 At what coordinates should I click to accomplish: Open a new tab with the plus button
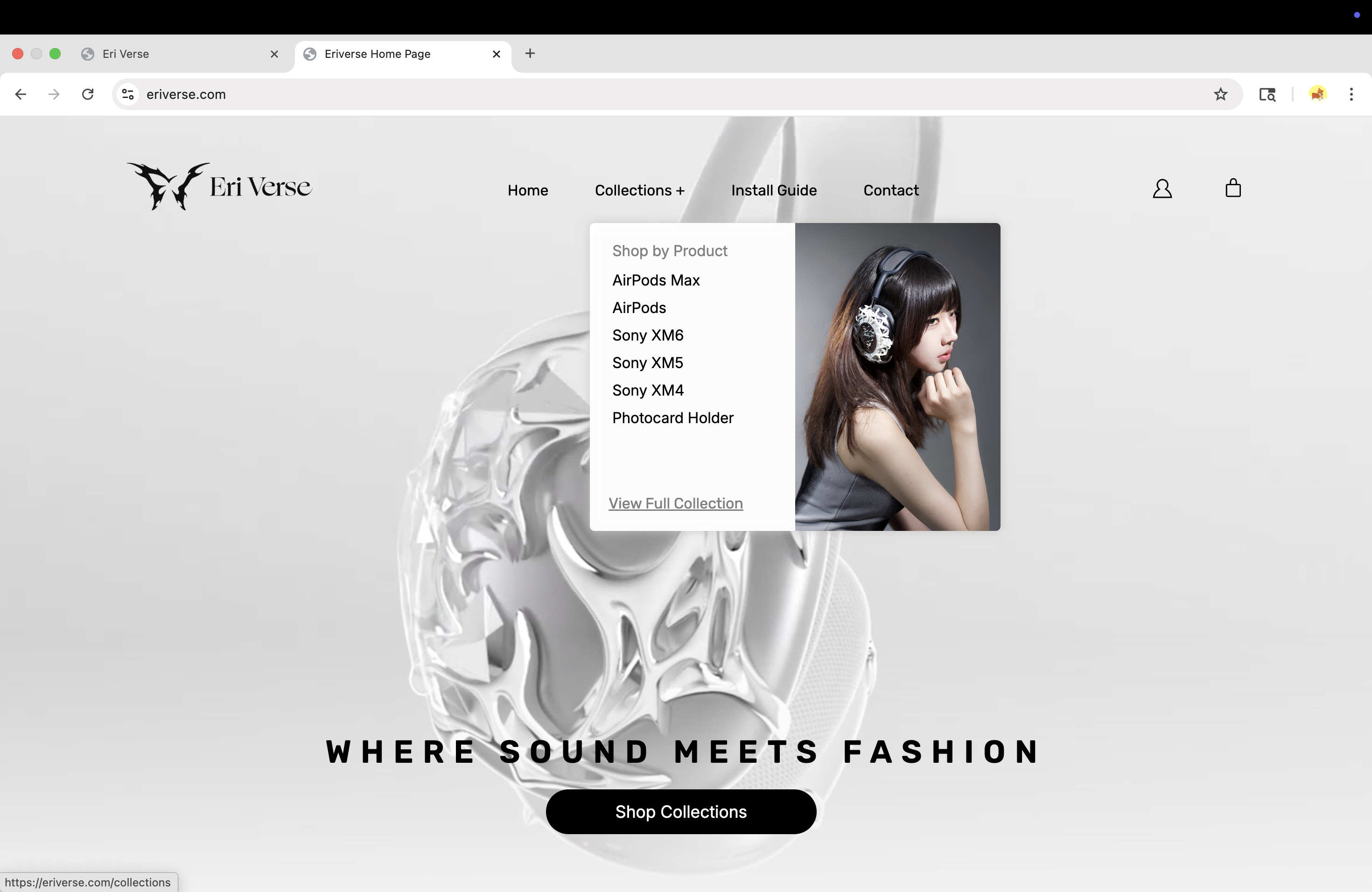pos(530,54)
